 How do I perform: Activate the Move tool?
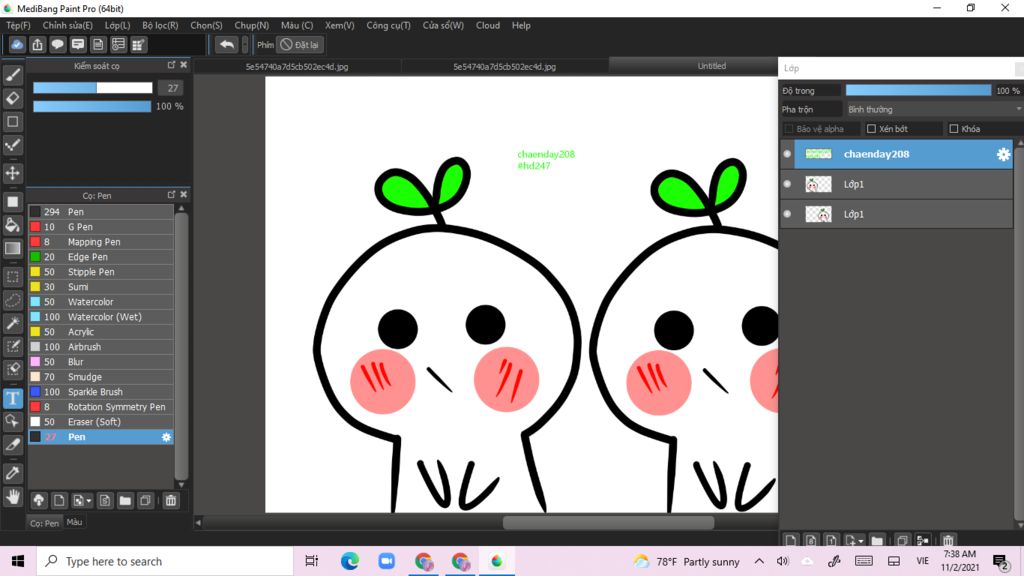[12, 173]
